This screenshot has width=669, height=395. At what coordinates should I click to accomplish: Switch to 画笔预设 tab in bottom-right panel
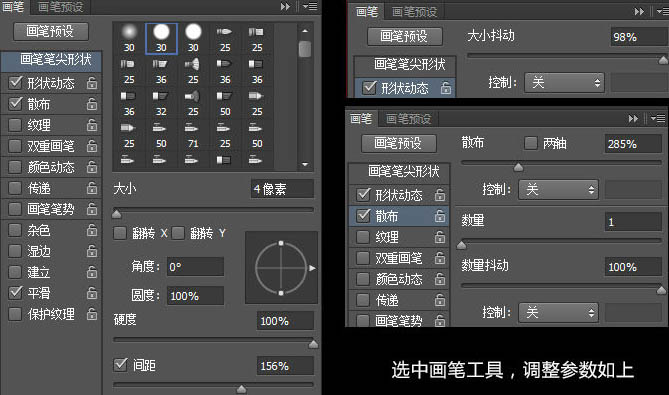click(x=408, y=119)
